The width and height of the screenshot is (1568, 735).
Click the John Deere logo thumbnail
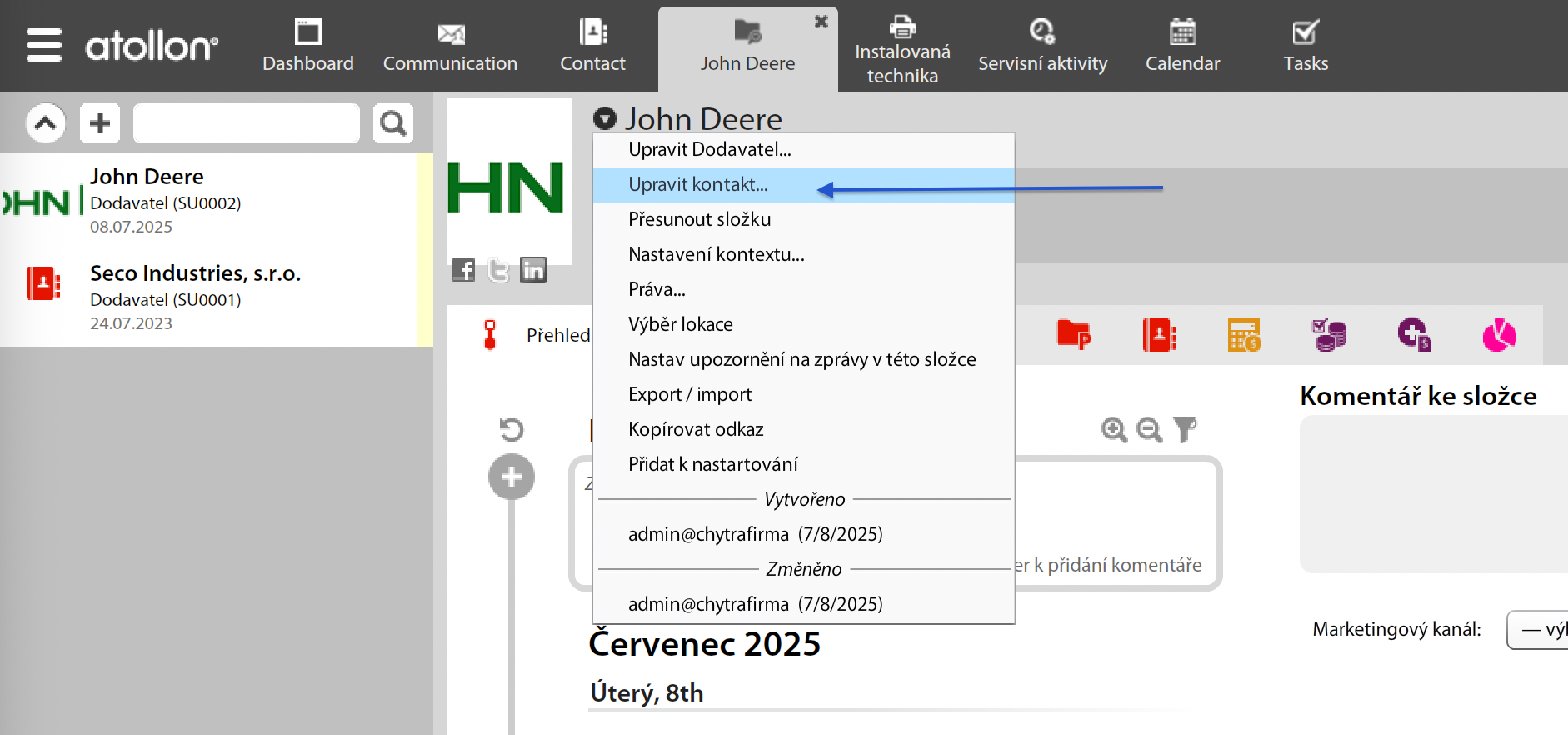click(x=509, y=182)
